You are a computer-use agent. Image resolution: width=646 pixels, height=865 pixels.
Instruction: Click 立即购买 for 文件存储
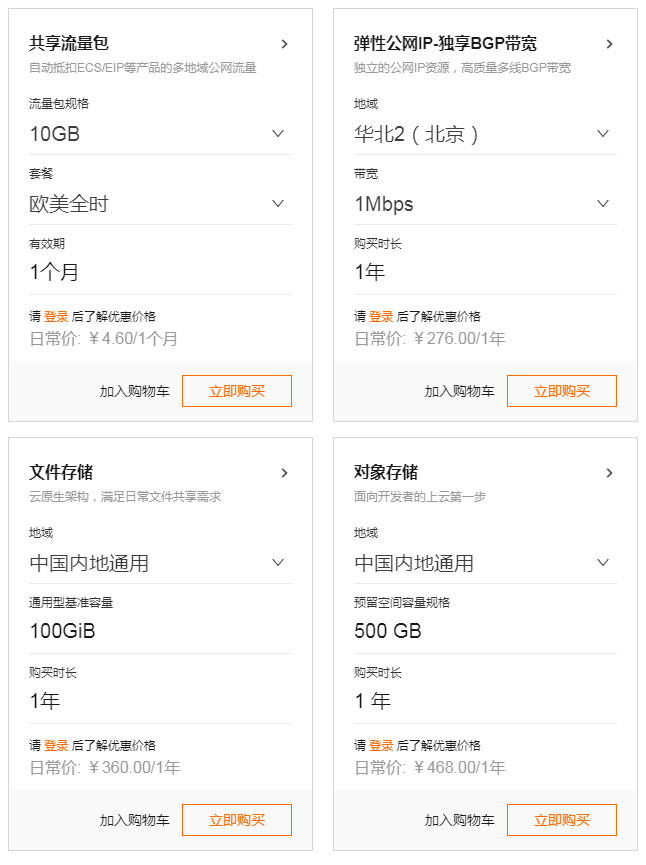(x=237, y=820)
